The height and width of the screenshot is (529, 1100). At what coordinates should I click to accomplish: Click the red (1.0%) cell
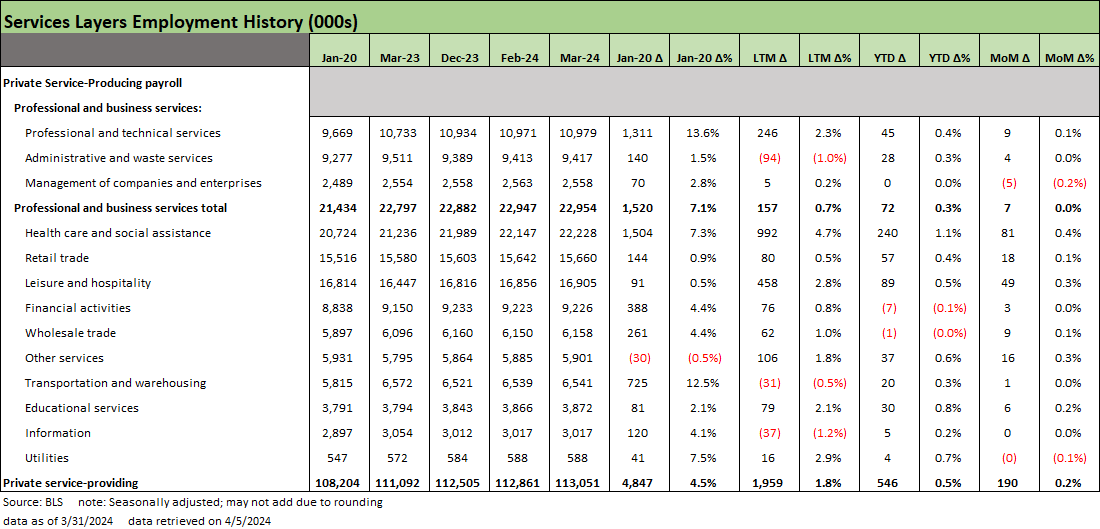click(x=830, y=158)
